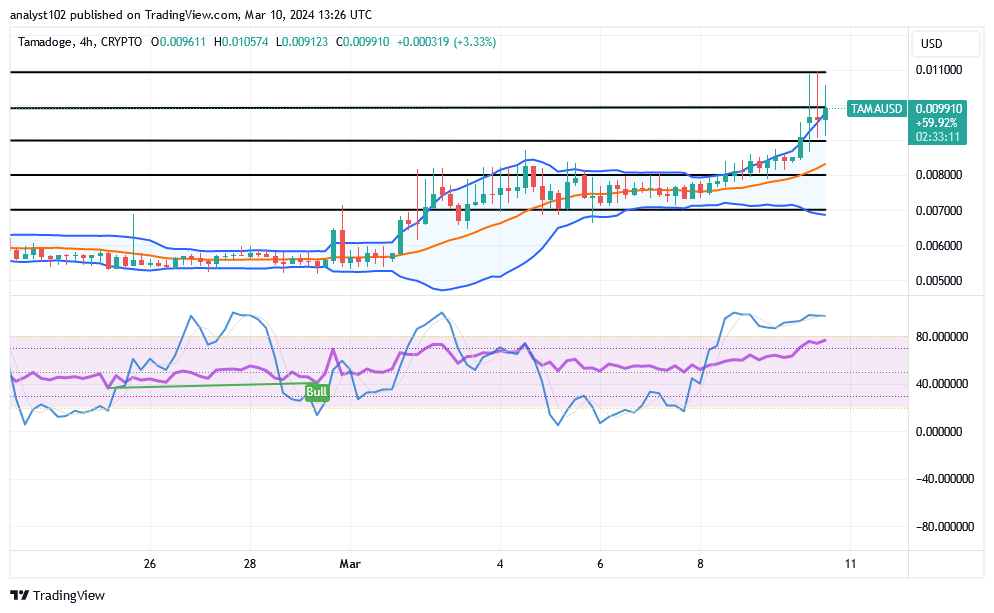Image resolution: width=994 pixels, height=613 pixels.
Task: Click the 40.000000 oscillator axis label
Action: pyautogui.click(x=942, y=384)
